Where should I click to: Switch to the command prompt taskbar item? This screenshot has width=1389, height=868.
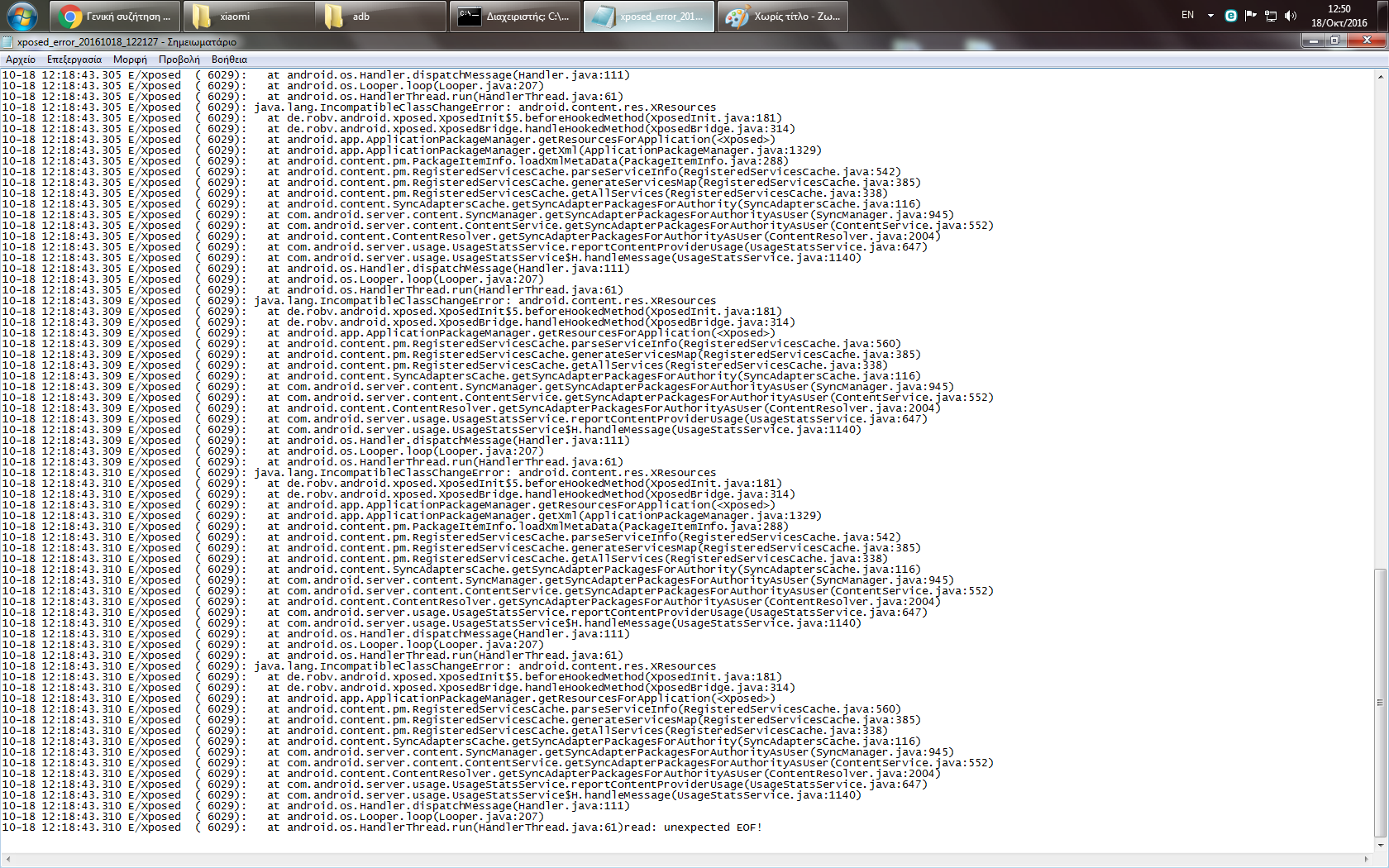516,17
